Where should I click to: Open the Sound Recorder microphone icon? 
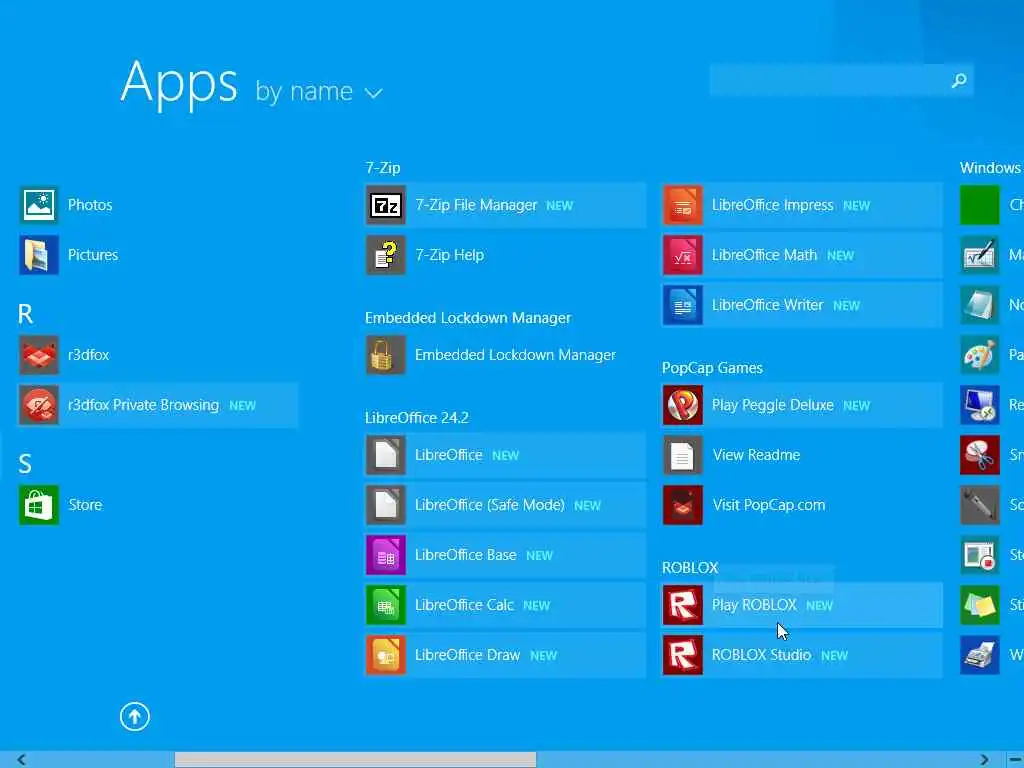tap(980, 505)
